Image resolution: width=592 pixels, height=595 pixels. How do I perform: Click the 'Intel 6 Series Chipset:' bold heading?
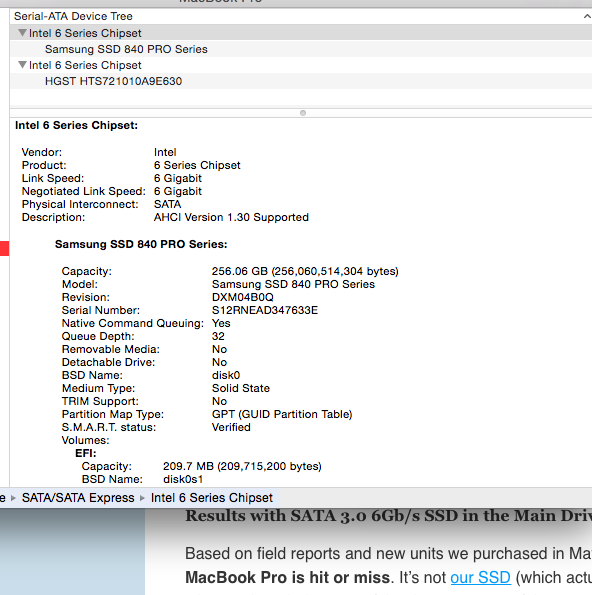pos(76,125)
